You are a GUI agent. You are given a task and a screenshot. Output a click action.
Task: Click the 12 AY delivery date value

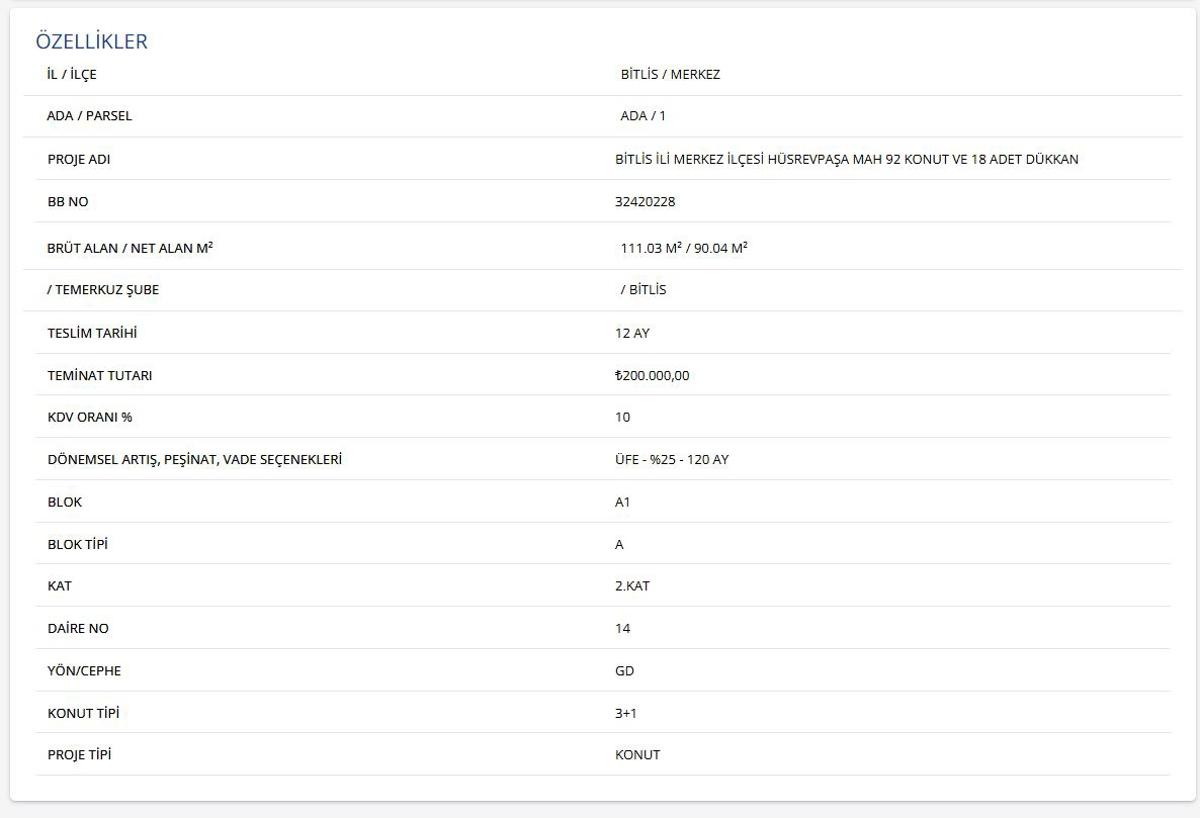tap(632, 333)
